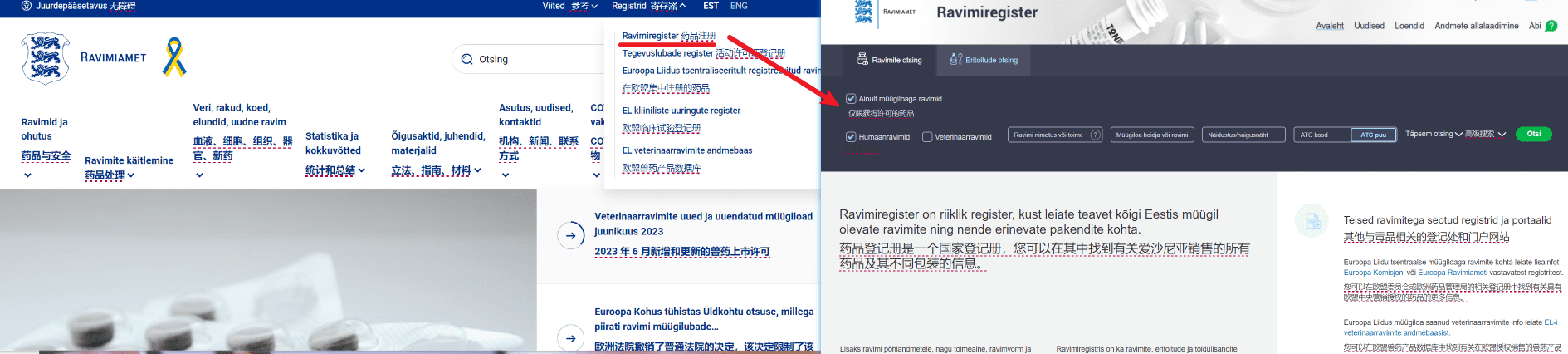Image resolution: width=1568 pixels, height=354 pixels.
Task: Toggle the Humaanravimid checkbox
Action: point(851,137)
